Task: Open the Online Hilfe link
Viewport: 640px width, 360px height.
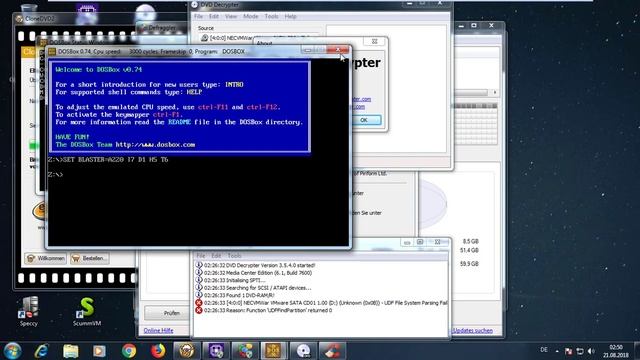Action: (x=158, y=331)
